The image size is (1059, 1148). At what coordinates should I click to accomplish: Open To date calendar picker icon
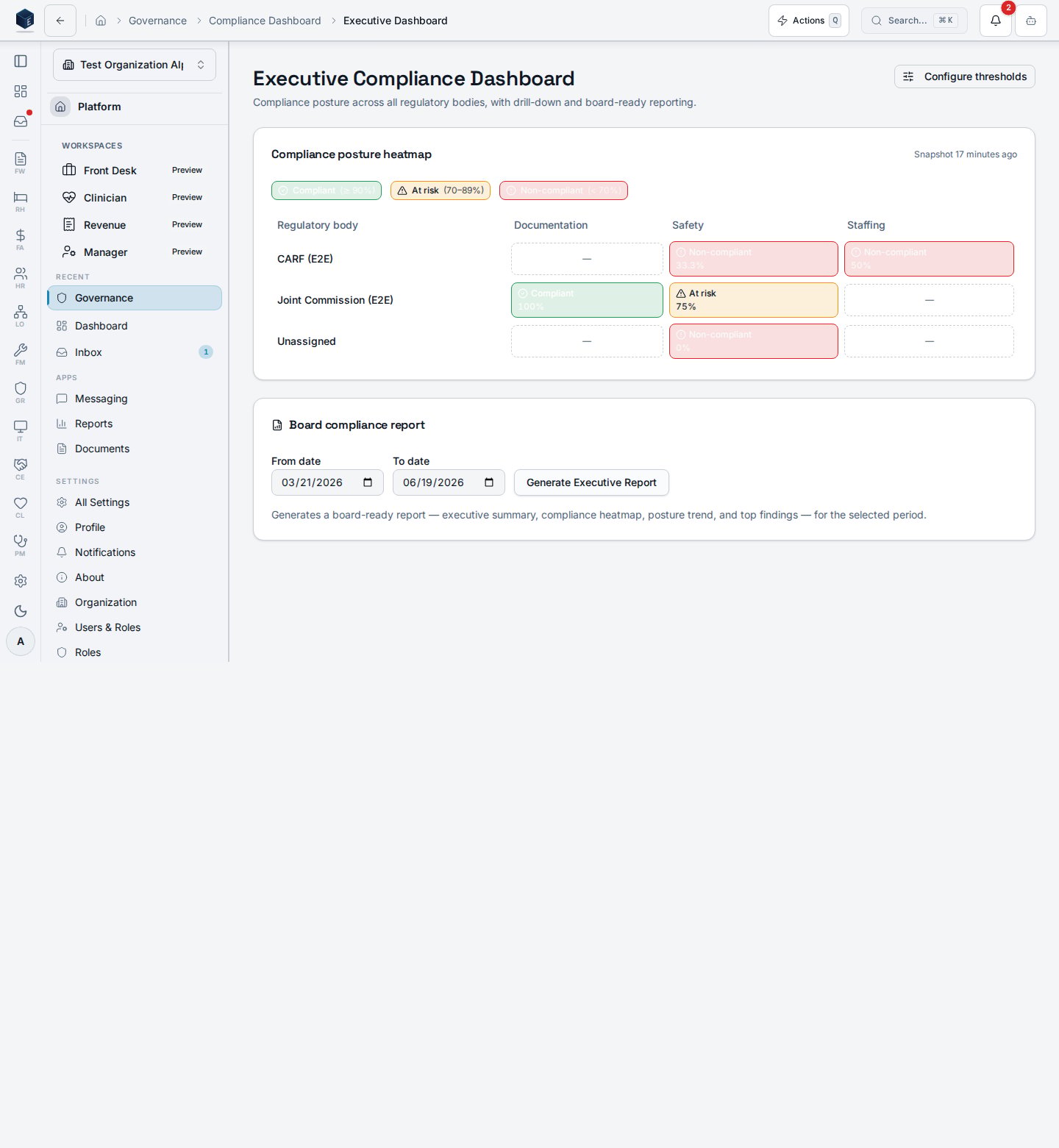tap(489, 482)
